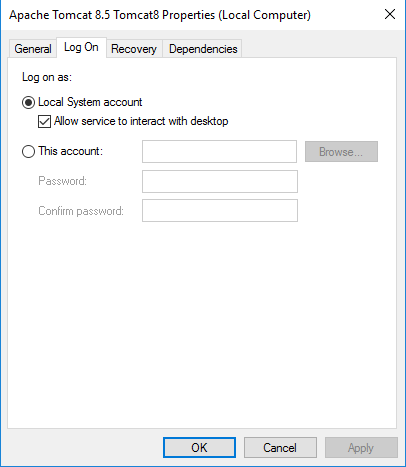Choose the This account radio option
The height and width of the screenshot is (467, 406).
[x=28, y=151]
